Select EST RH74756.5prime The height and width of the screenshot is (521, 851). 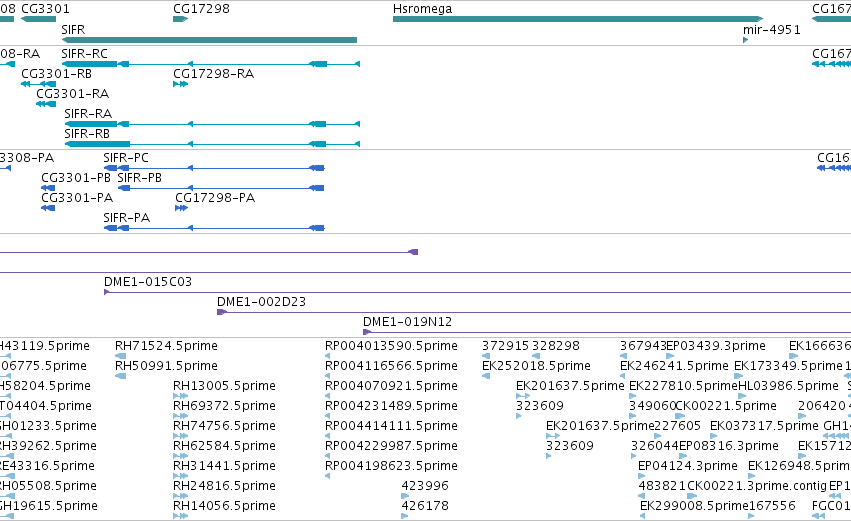point(224,426)
